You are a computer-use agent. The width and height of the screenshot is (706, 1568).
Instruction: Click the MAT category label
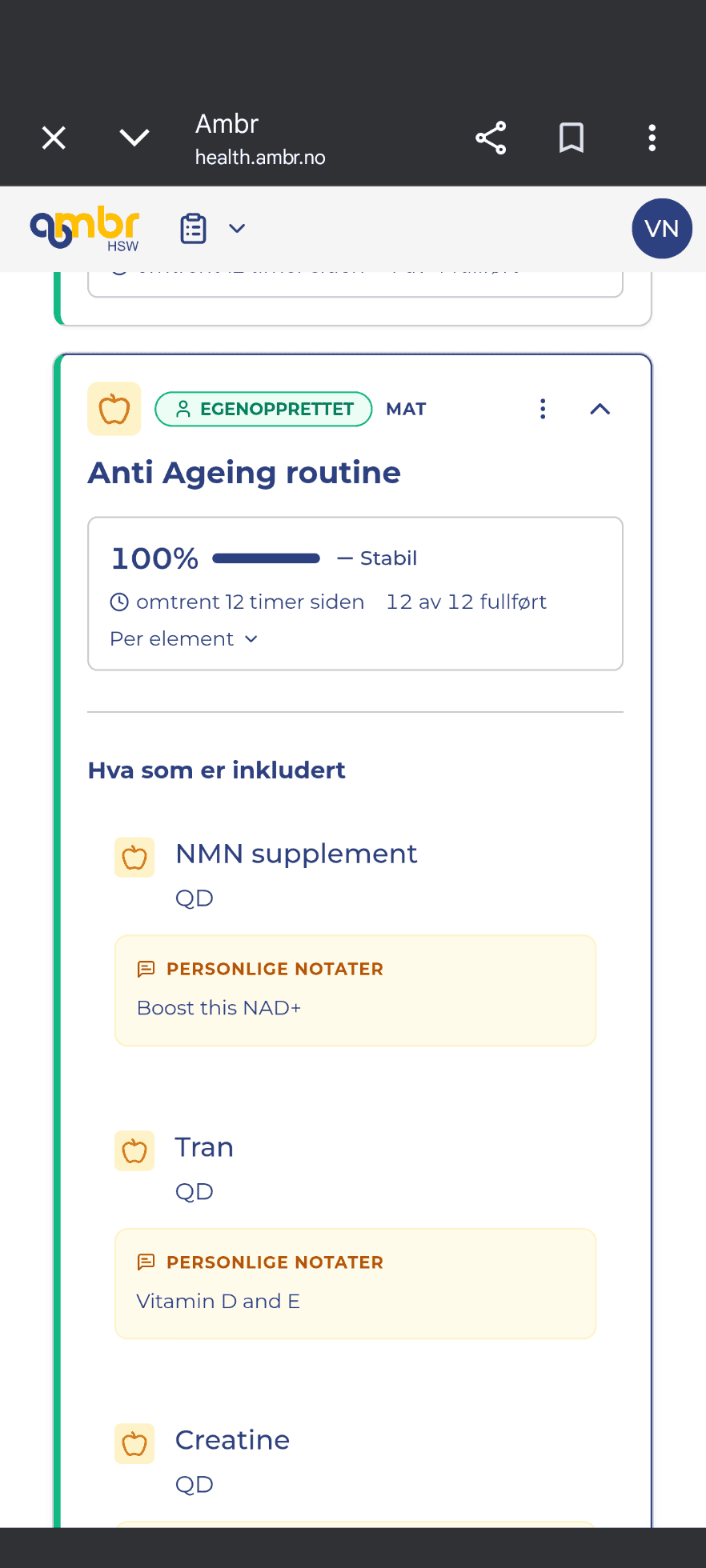pyautogui.click(x=406, y=409)
